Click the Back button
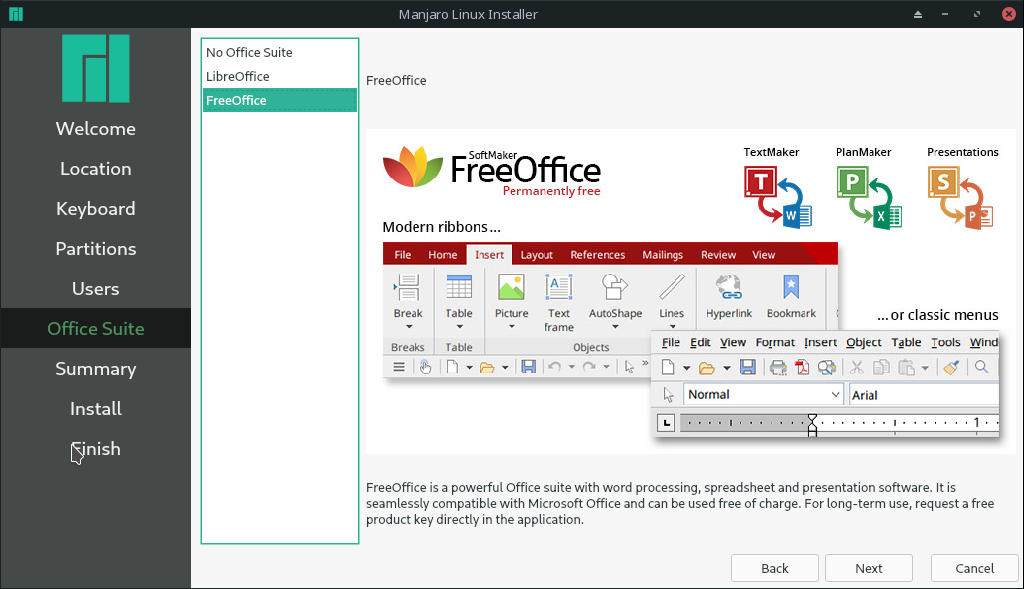1024x589 pixels. point(775,568)
